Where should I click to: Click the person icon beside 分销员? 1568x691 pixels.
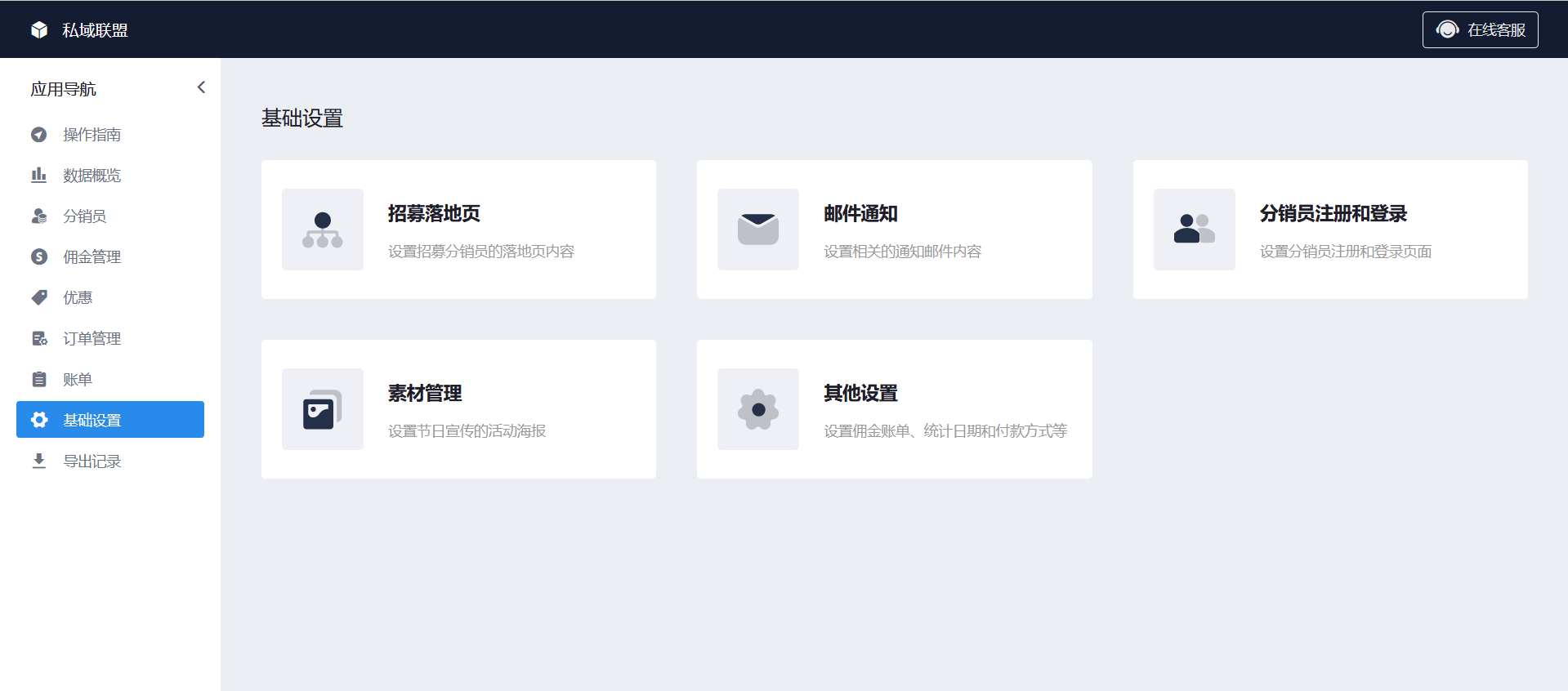[38, 216]
